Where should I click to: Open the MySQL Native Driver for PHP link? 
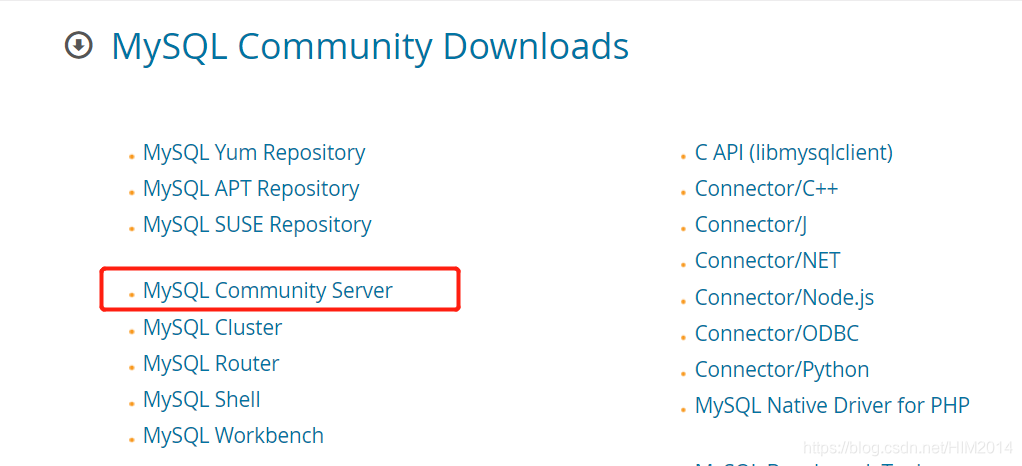[x=832, y=405]
